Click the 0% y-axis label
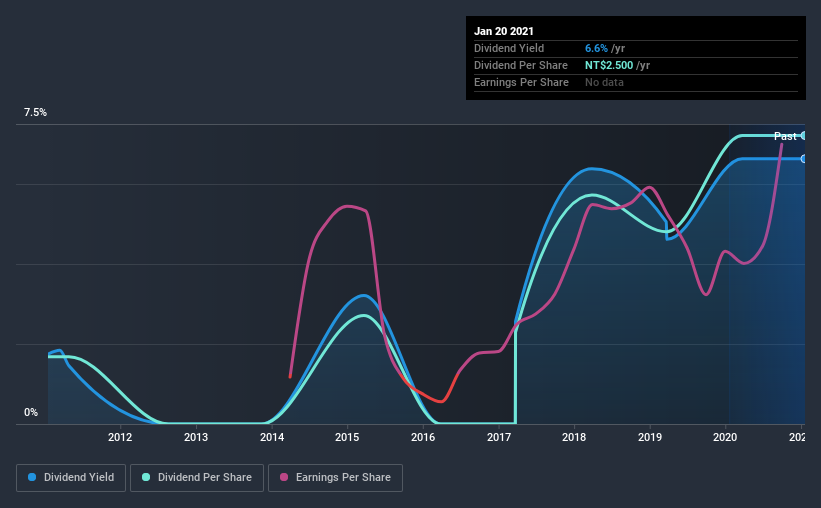The width and height of the screenshot is (821, 508). [31, 413]
